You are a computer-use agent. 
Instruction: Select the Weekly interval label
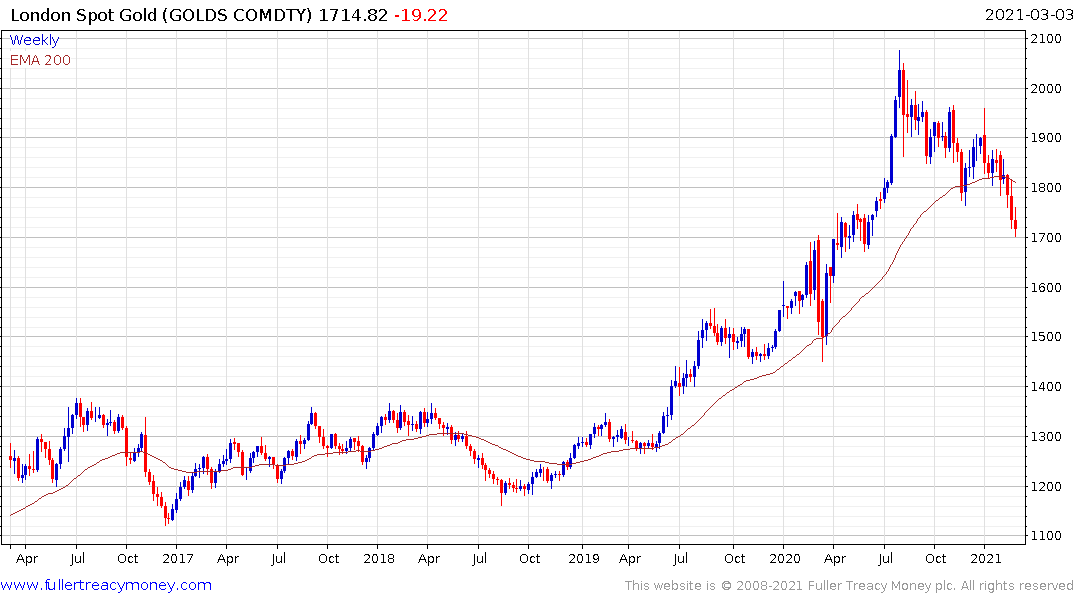point(34,40)
